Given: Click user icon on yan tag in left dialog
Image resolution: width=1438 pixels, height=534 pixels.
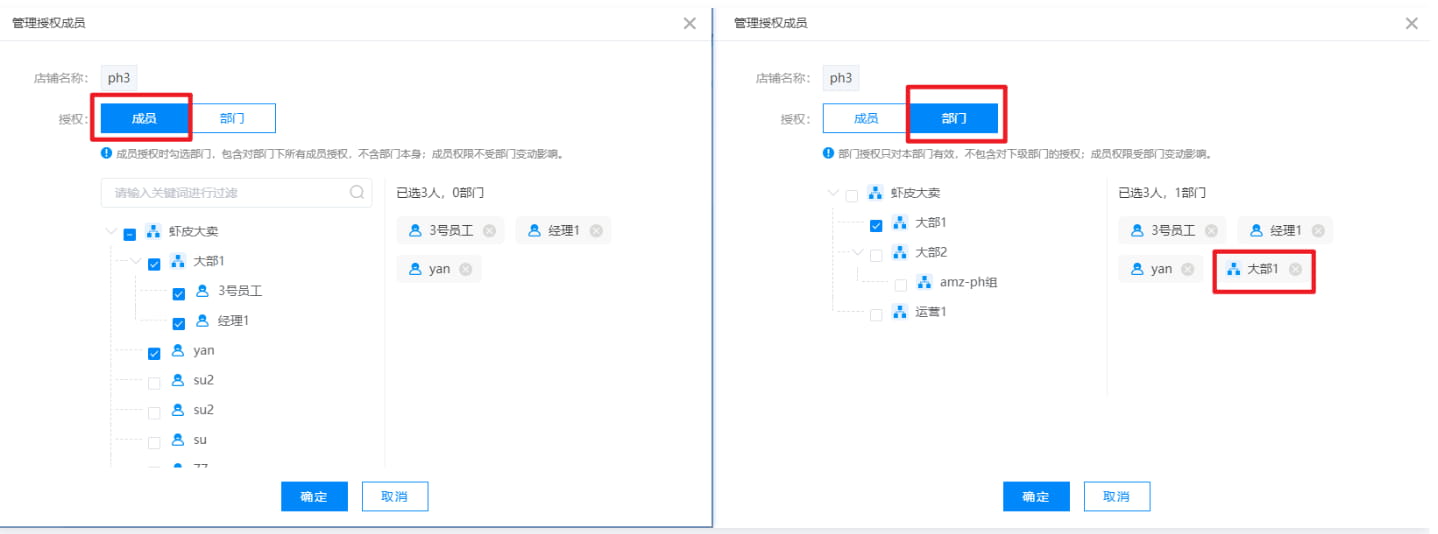Looking at the screenshot, I should point(415,269).
